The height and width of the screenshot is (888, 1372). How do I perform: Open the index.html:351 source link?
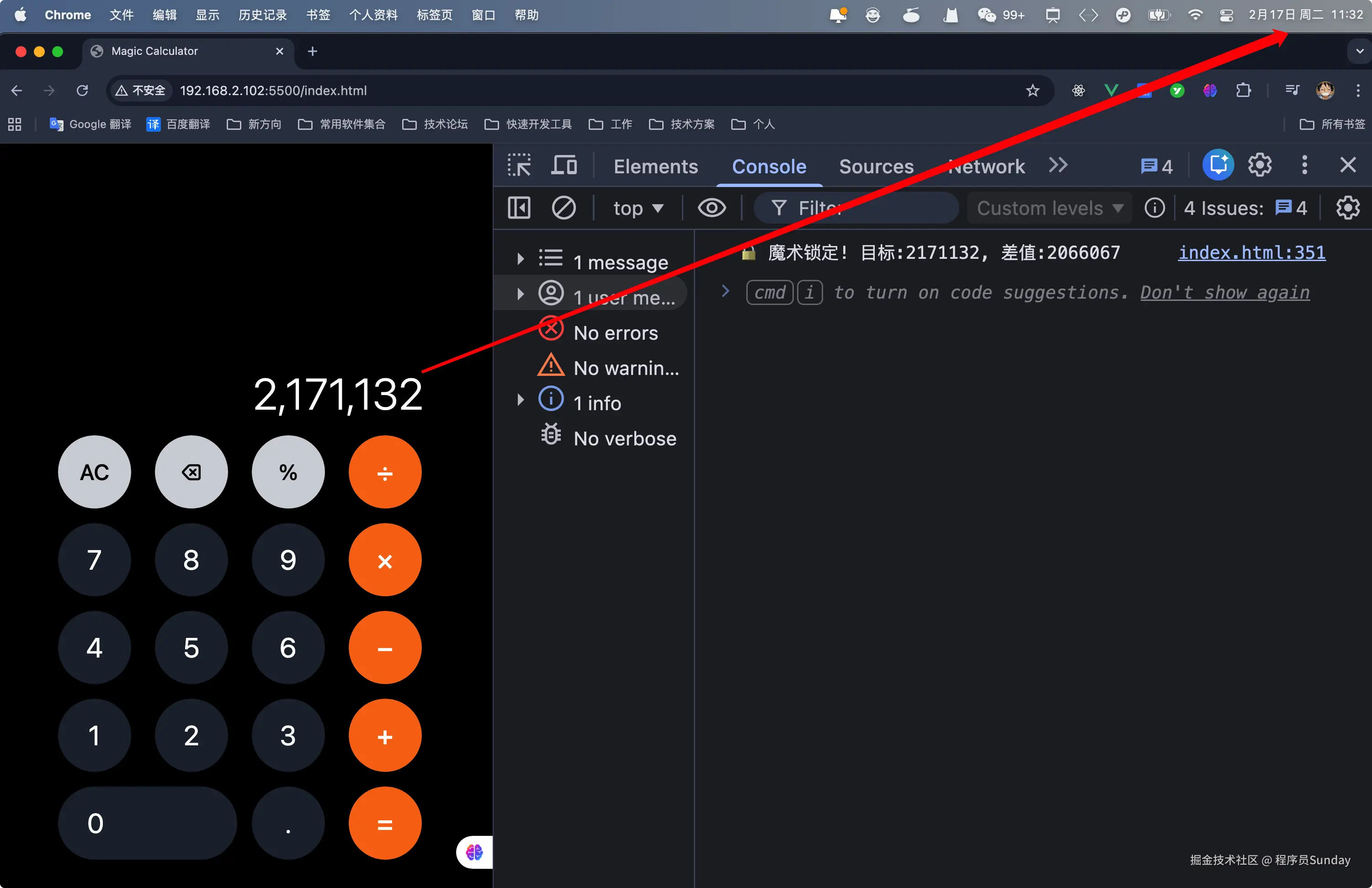[1251, 252]
